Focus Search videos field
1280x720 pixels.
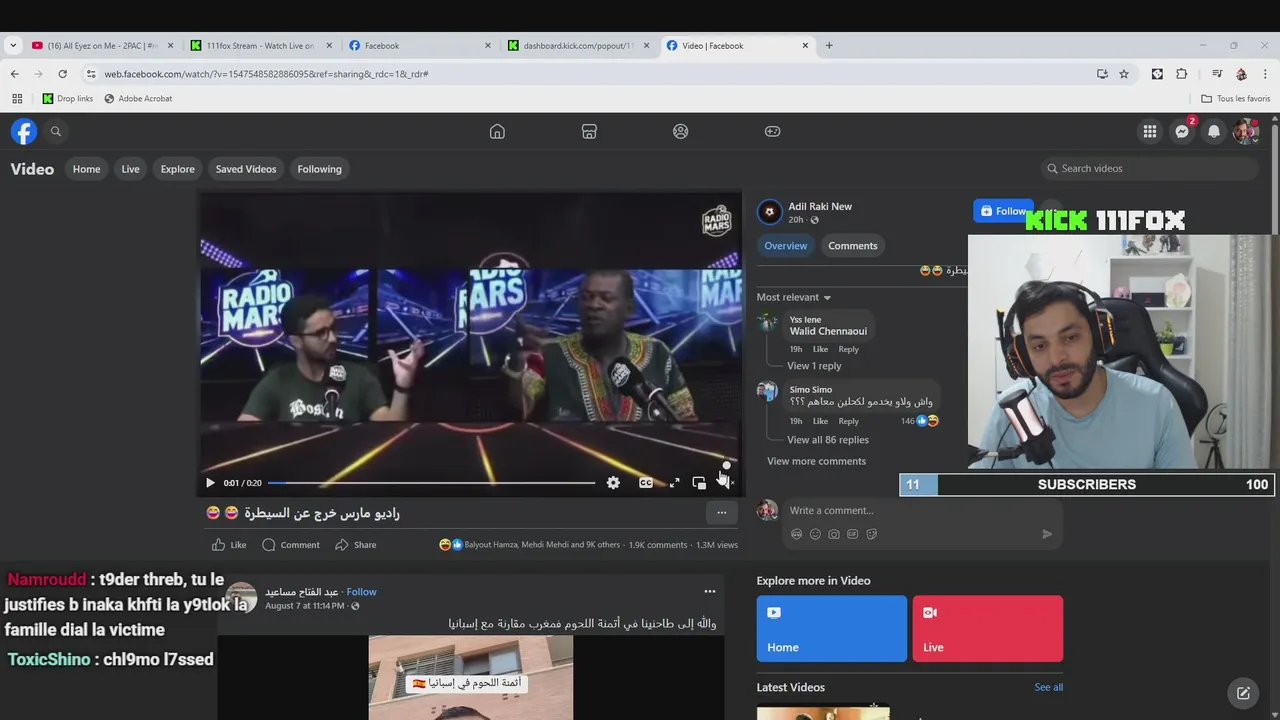(x=1149, y=168)
